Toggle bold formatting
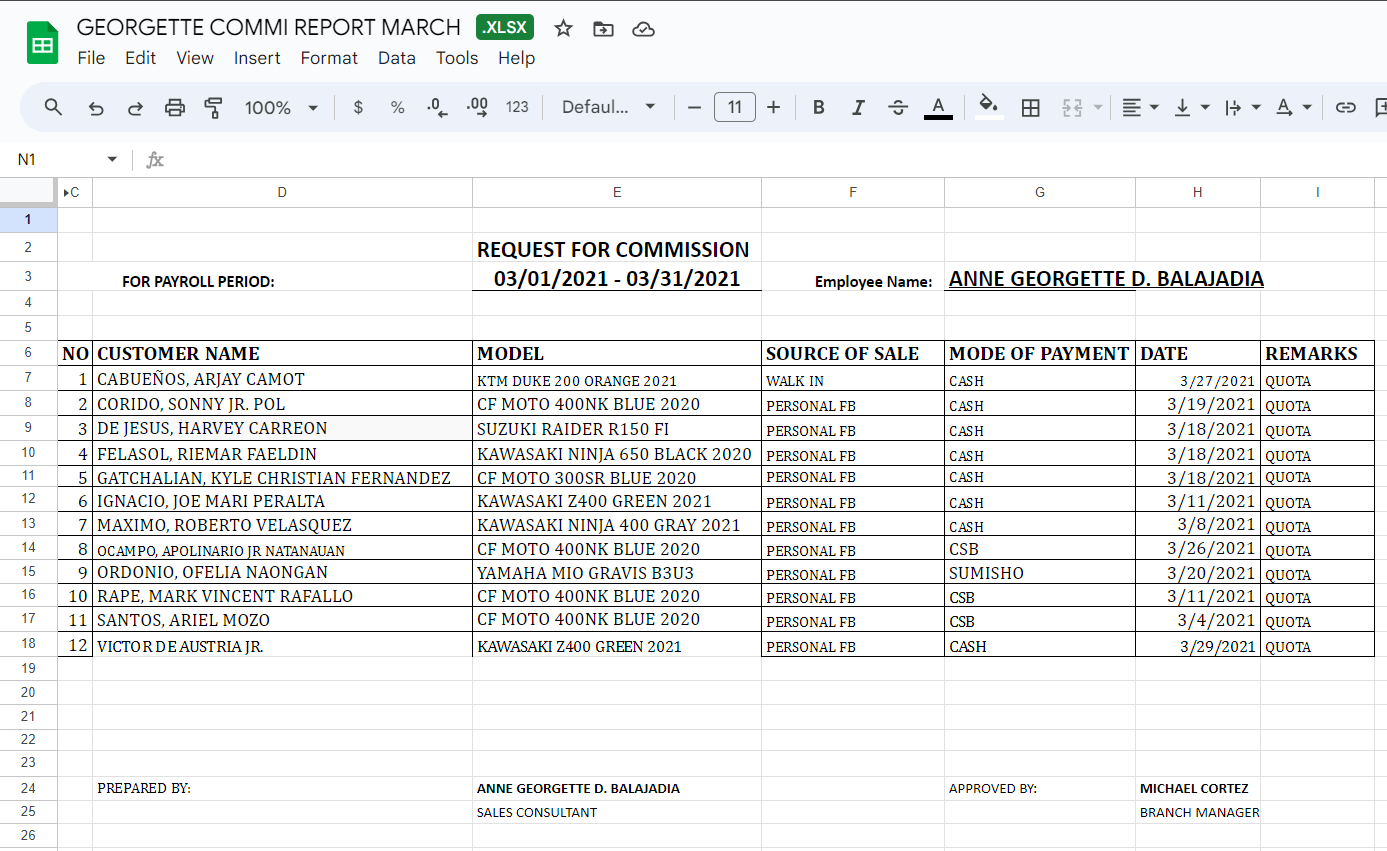The image size is (1387, 851). [818, 107]
